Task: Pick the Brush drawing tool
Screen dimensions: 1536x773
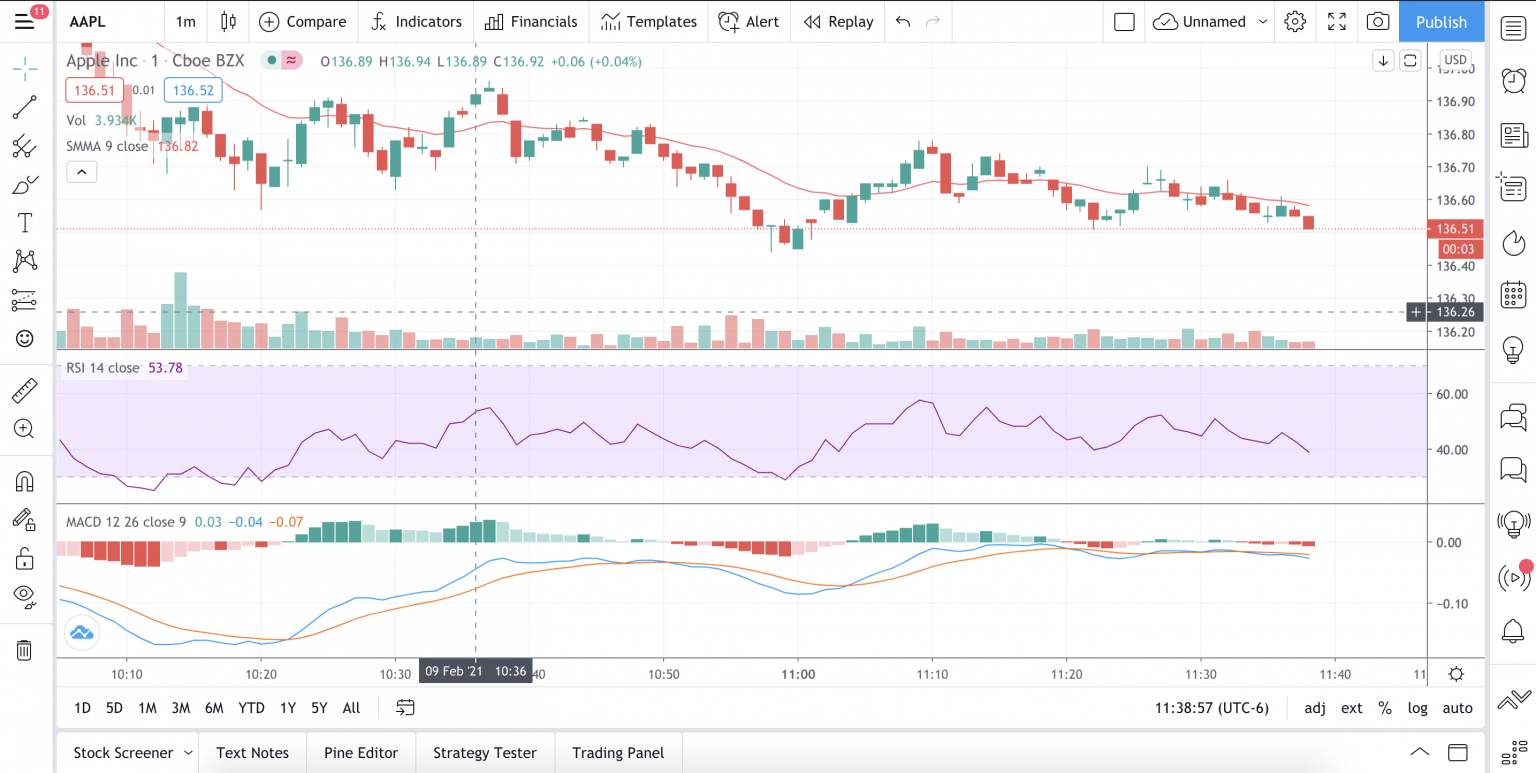Action: tap(25, 184)
